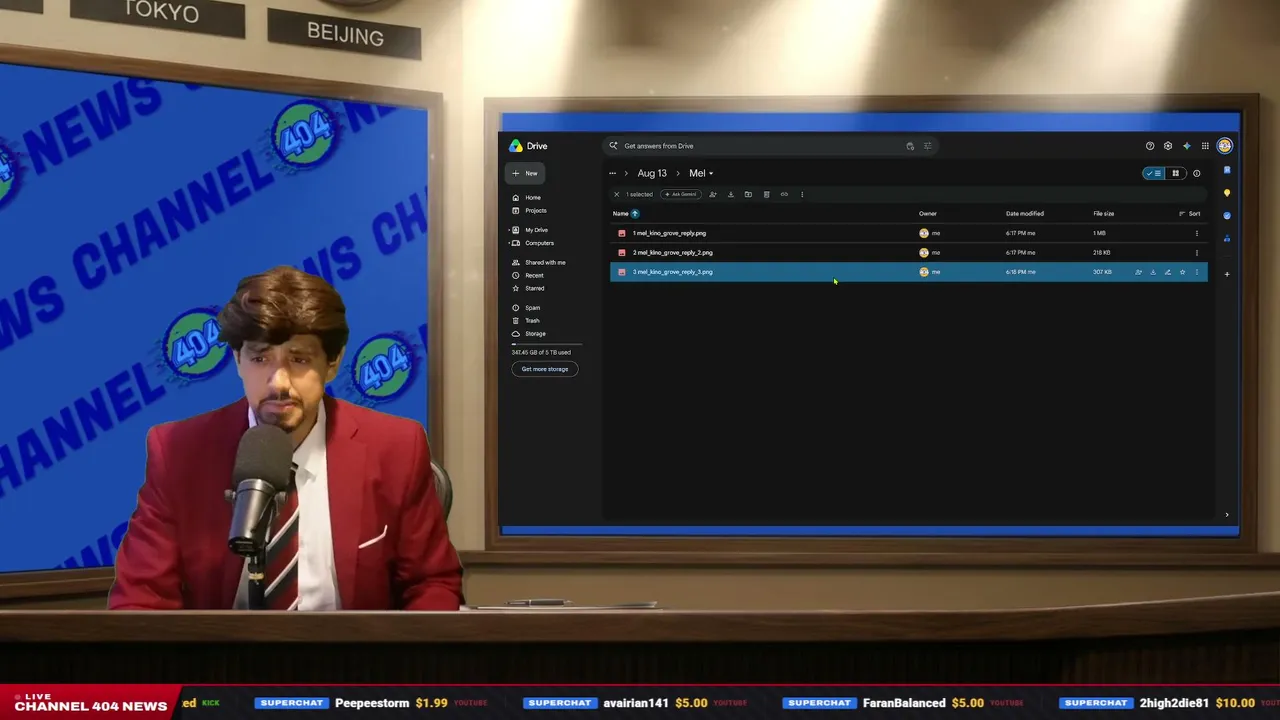The image size is (1280, 720).
Task: Click the New button
Action: tap(525, 174)
